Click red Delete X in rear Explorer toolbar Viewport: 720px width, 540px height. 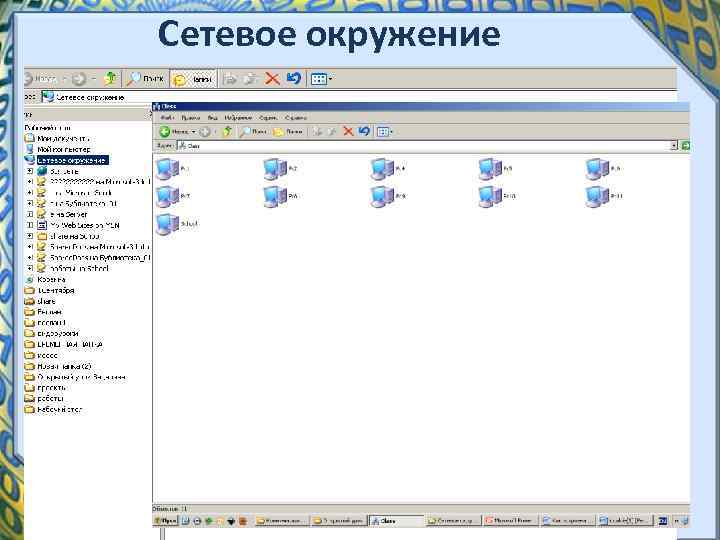pos(272,79)
